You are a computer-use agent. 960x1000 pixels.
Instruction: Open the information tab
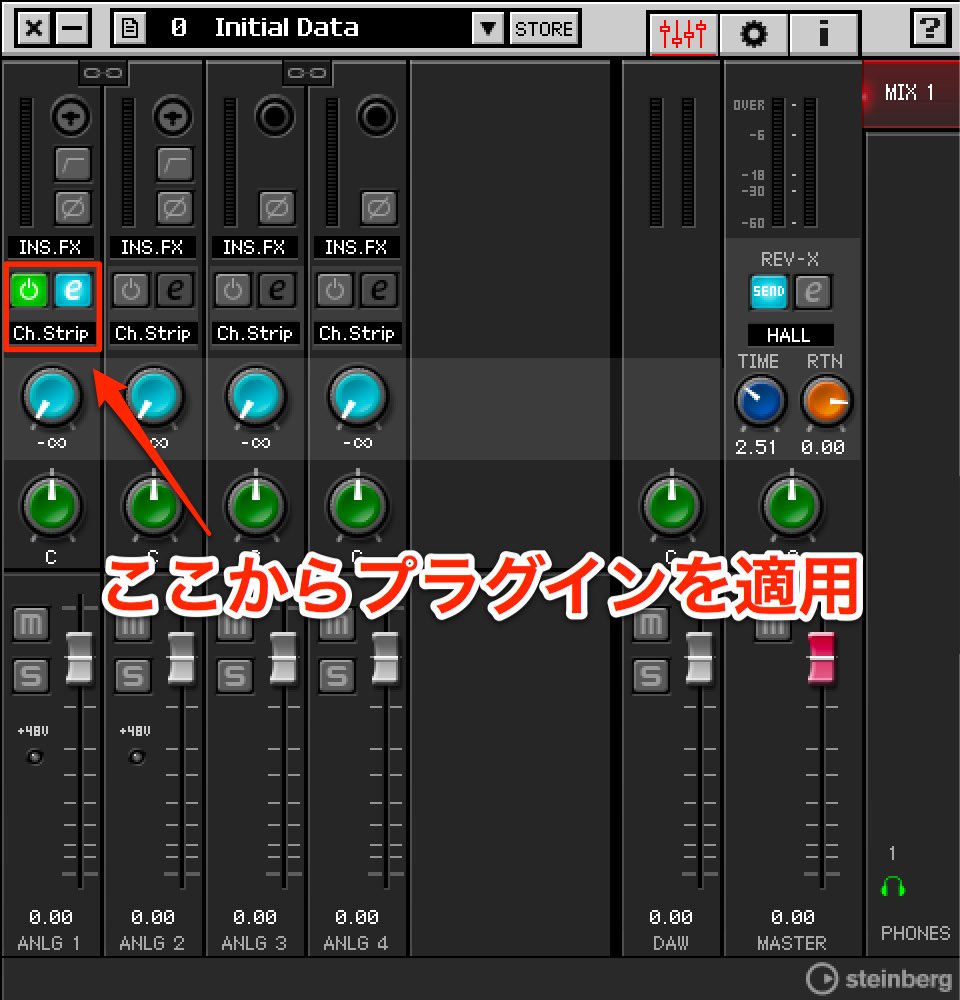coord(823,33)
